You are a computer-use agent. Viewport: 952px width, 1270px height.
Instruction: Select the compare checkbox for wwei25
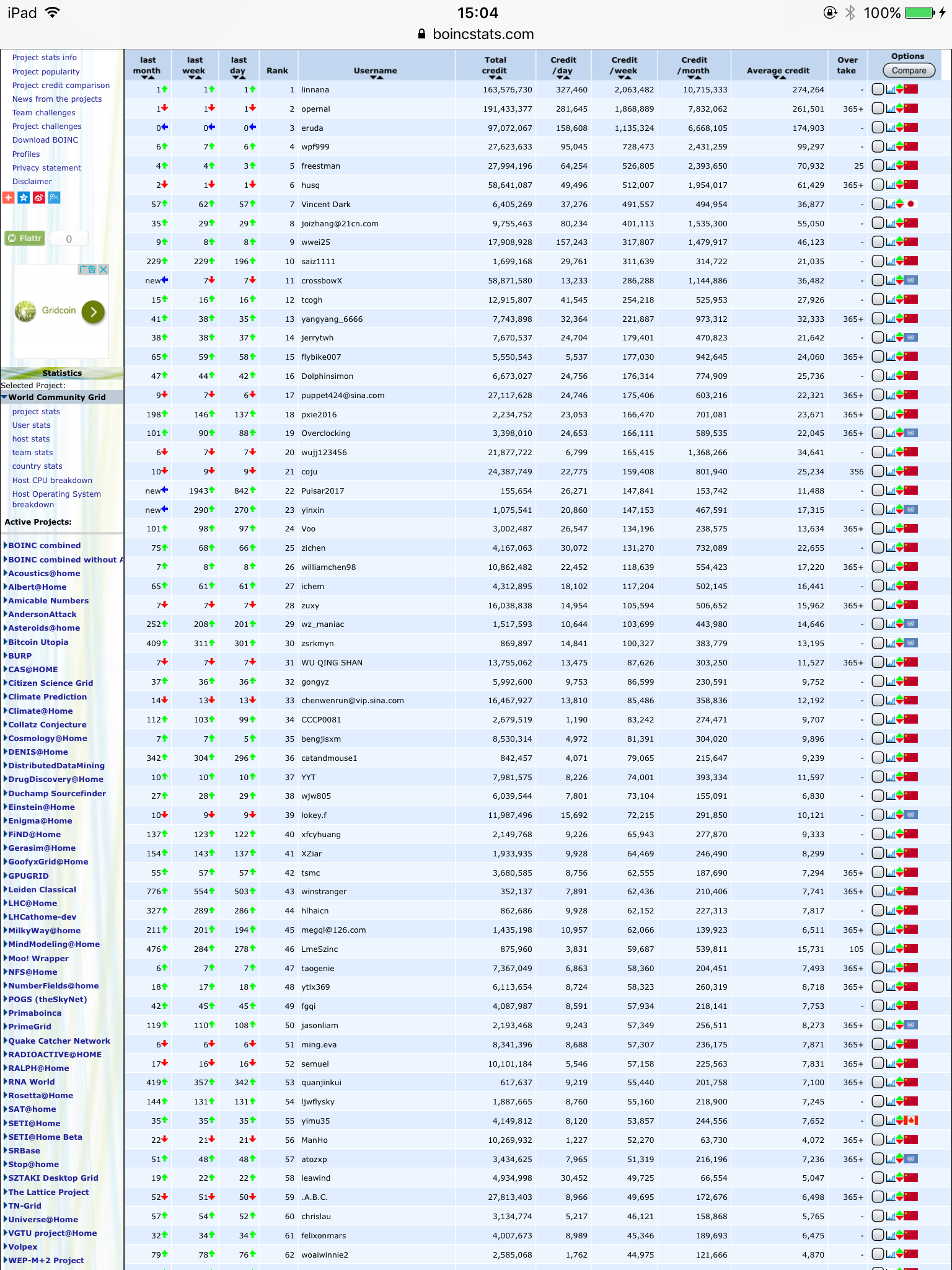click(878, 242)
